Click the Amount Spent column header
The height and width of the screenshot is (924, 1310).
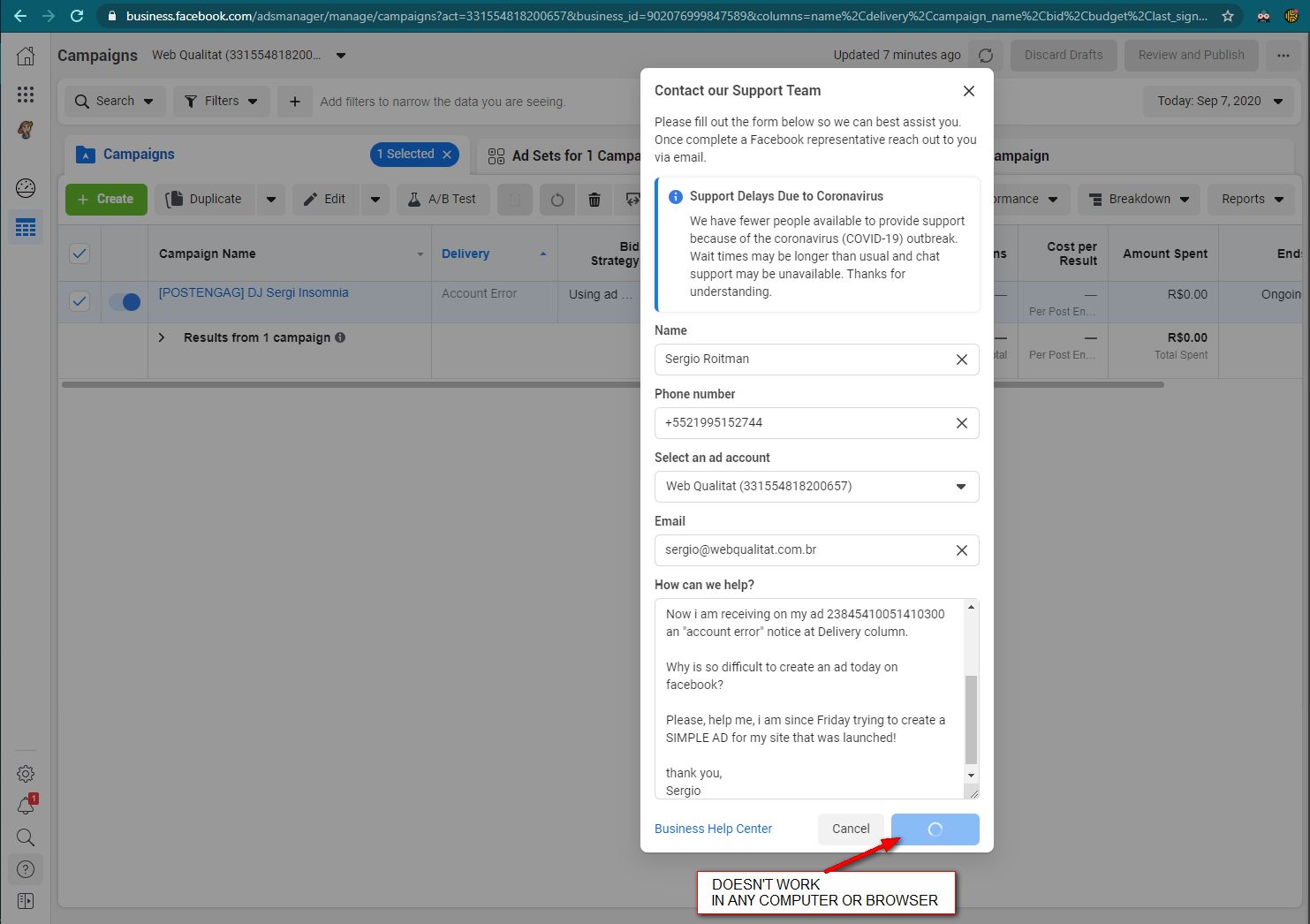click(1165, 254)
